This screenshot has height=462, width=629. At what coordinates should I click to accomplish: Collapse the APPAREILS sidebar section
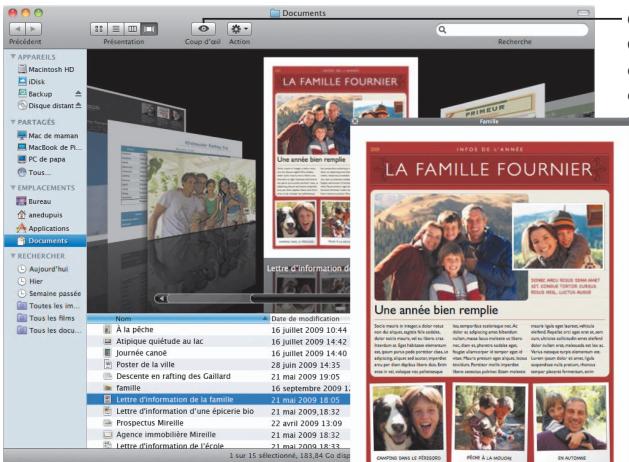coord(13,57)
